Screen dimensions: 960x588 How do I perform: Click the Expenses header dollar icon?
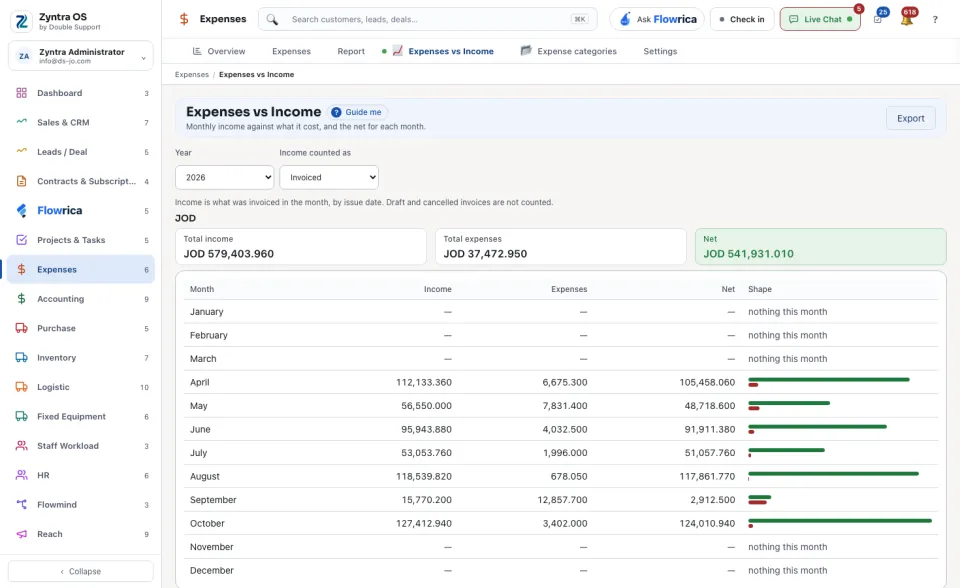tap(184, 19)
